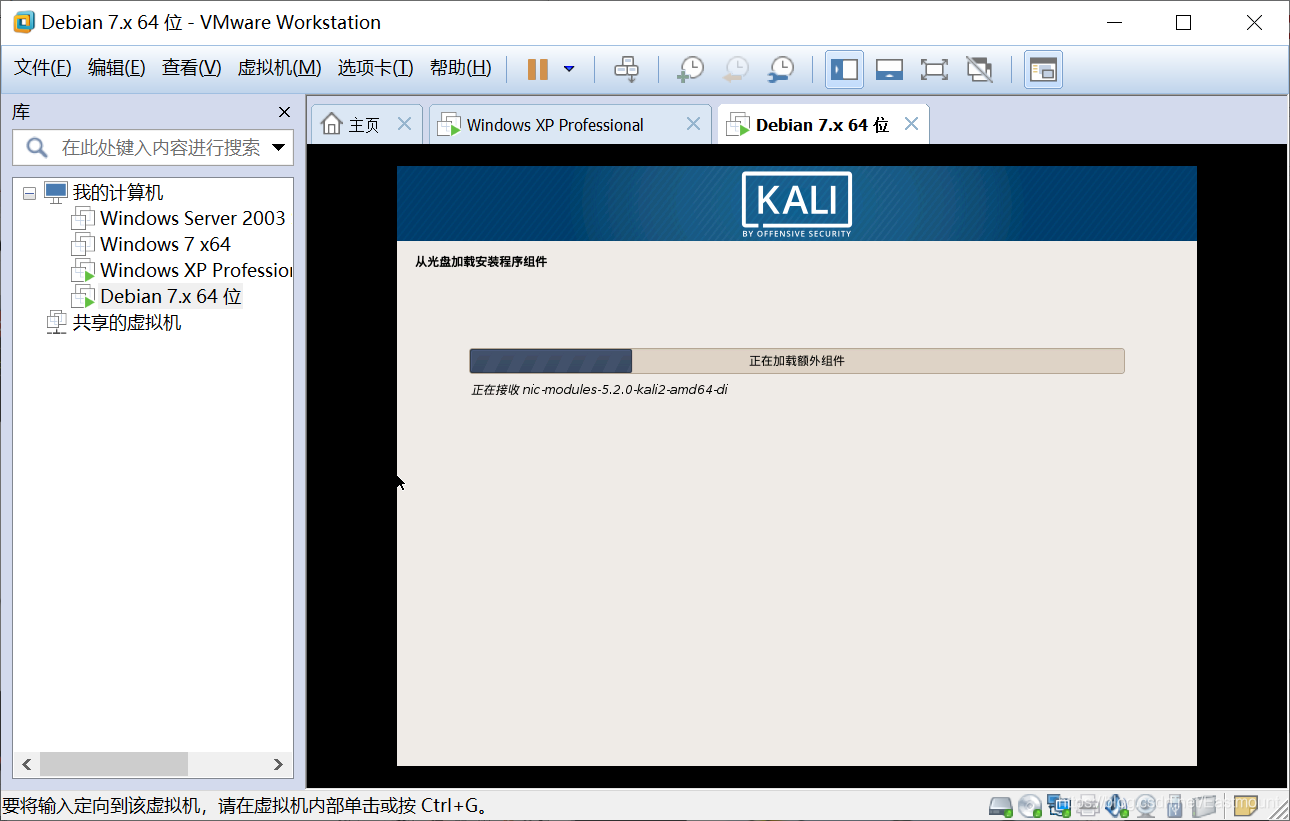Minimize the VMware Workstation window
This screenshot has width=1290, height=821.
pyautogui.click(x=1113, y=22)
